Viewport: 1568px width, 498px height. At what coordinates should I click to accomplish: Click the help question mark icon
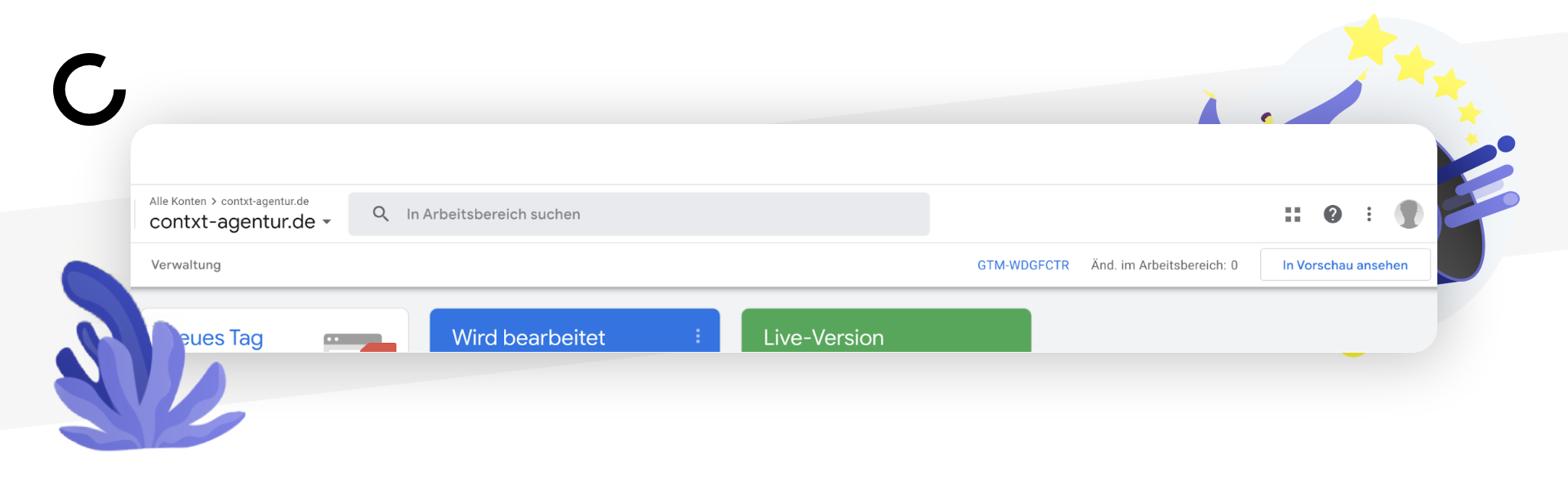pos(1333,214)
